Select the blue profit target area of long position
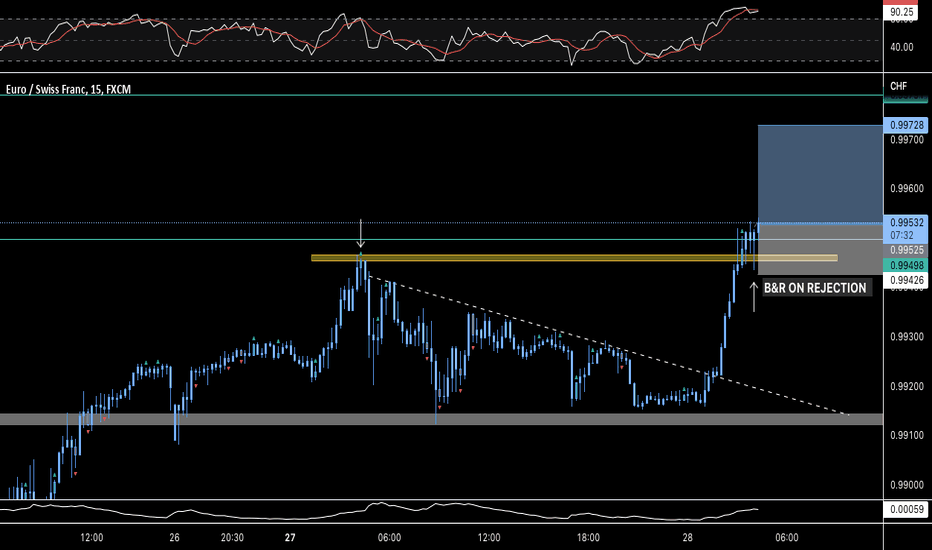Viewport: 932px width, 550px height. point(820,174)
